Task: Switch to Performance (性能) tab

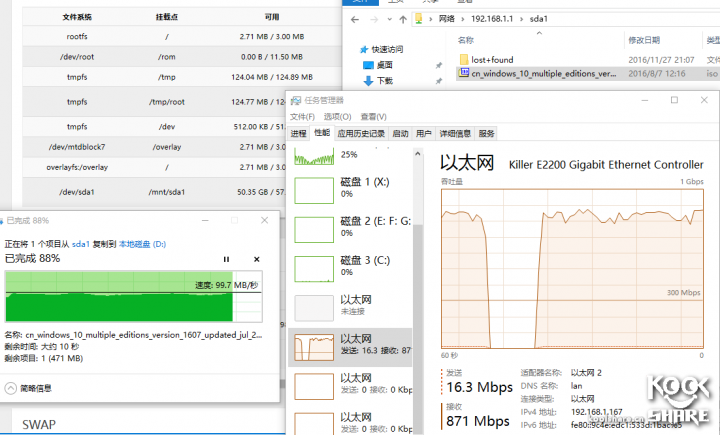Action: click(322, 133)
